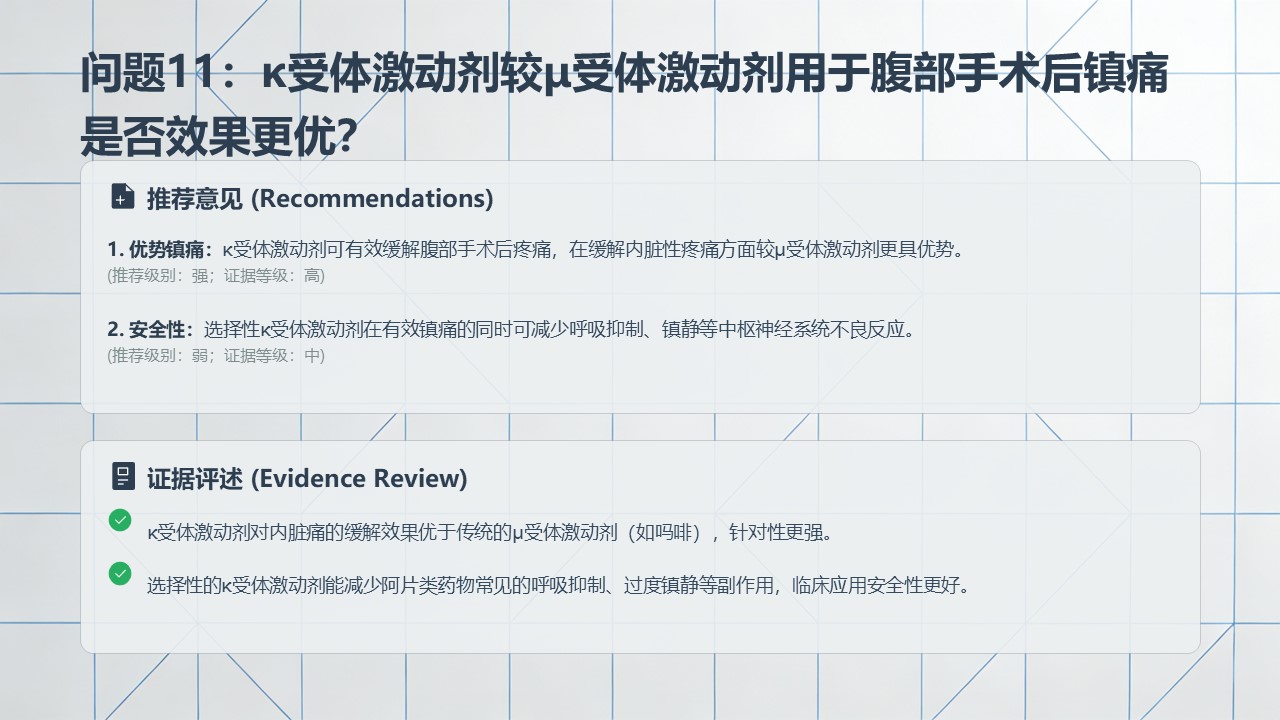Select the 推荐级别：强；证据等级：高 note
Image resolution: width=1280 pixels, height=720 pixels.
pyautogui.click(x=216, y=276)
